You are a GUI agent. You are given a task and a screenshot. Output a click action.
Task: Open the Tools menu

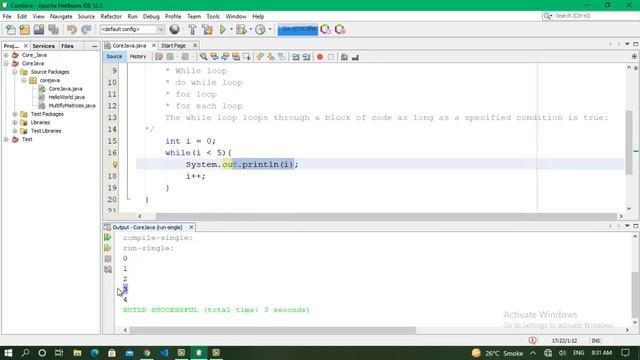point(213,17)
